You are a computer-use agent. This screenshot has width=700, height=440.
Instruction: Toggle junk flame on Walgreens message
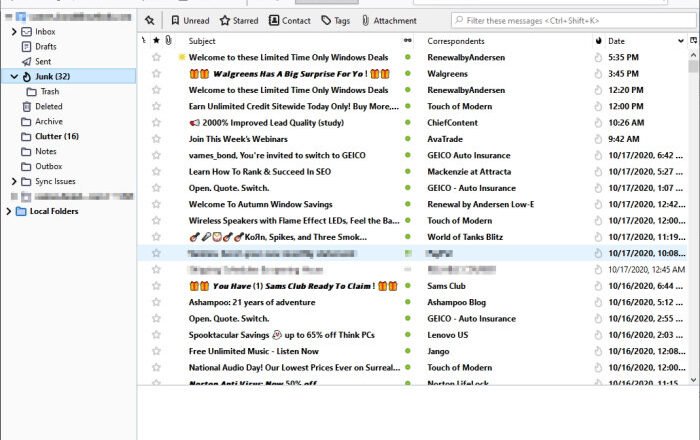point(598,74)
